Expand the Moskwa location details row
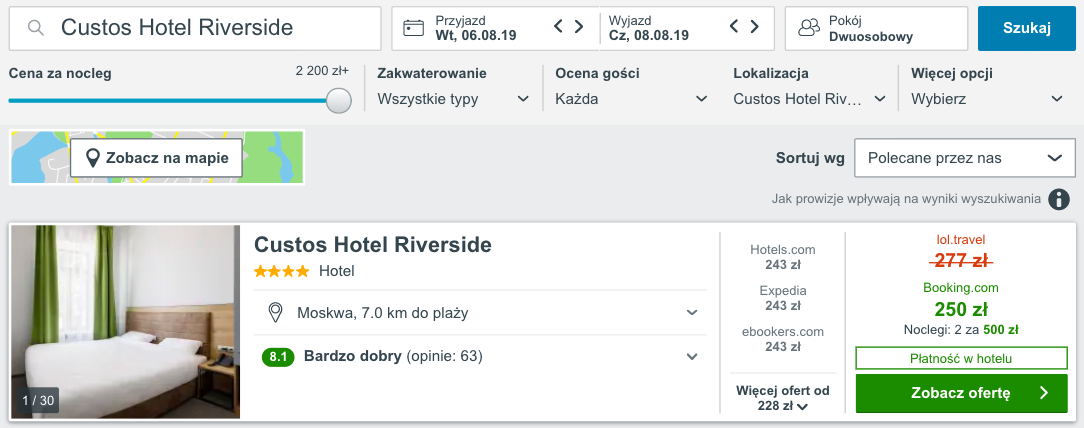The image size is (1084, 428). (x=480, y=313)
